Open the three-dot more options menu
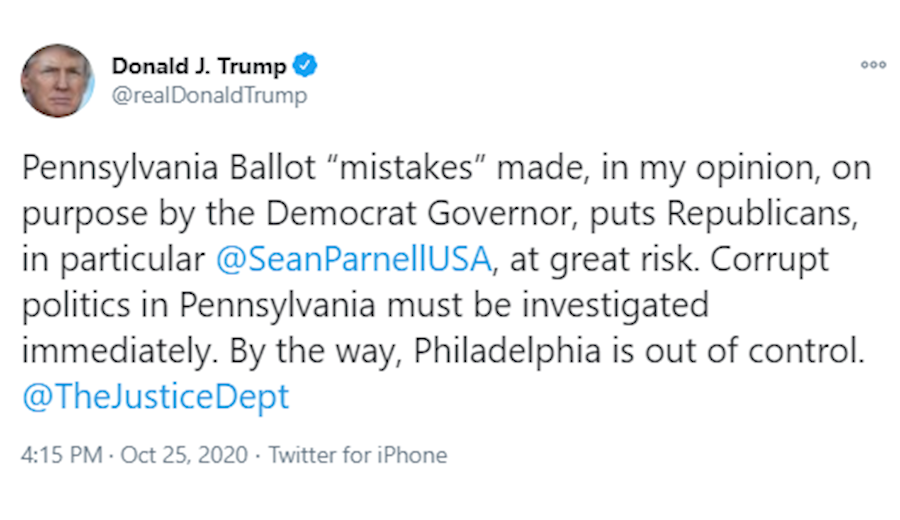This screenshot has height=520, width=900. click(x=873, y=65)
